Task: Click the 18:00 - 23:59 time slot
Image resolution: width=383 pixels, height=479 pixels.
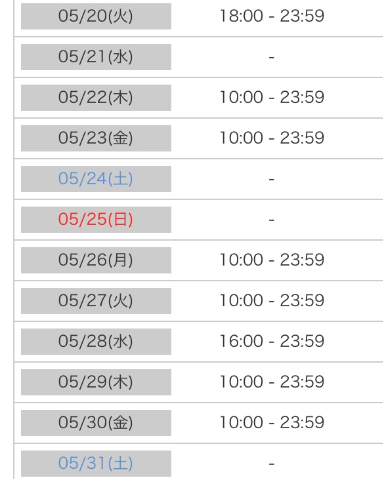Action: coord(272,16)
